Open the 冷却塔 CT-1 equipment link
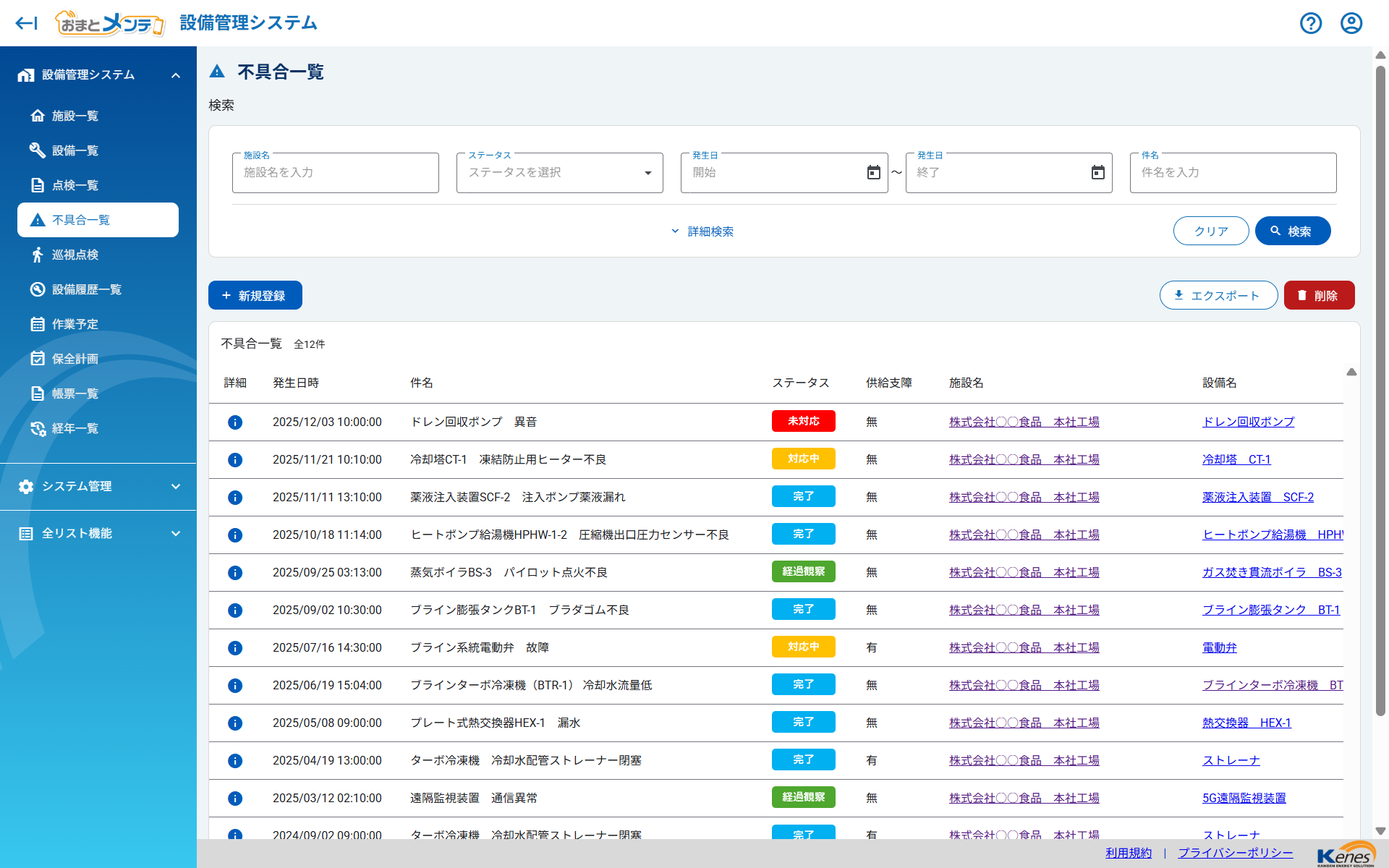Viewport: 1389px width, 868px height. click(1236, 460)
